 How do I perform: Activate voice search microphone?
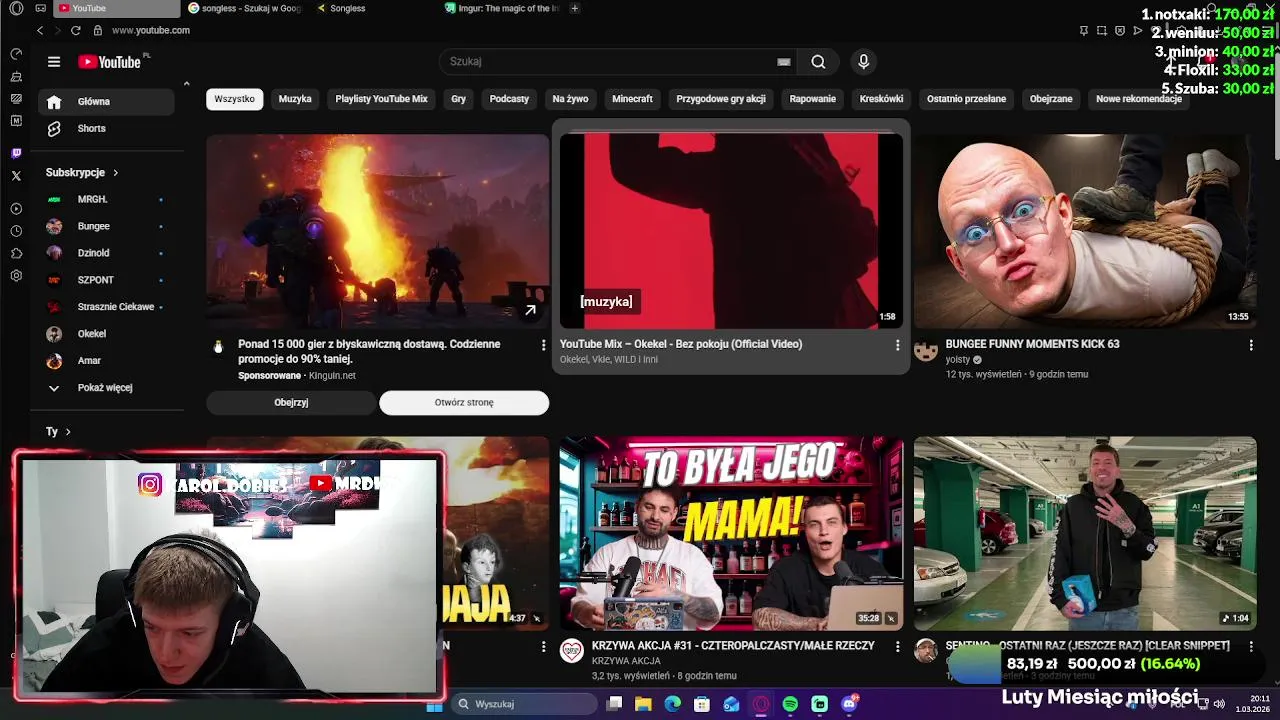click(864, 62)
